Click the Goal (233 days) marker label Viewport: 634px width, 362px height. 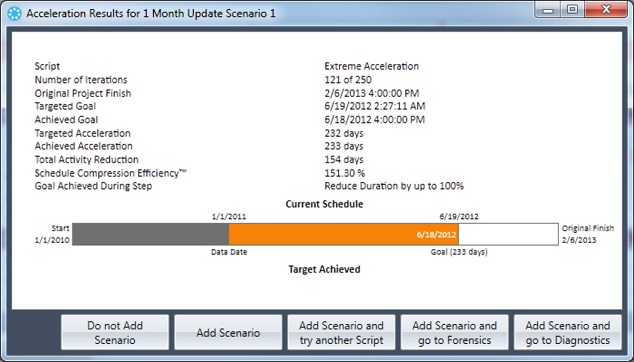(x=459, y=252)
